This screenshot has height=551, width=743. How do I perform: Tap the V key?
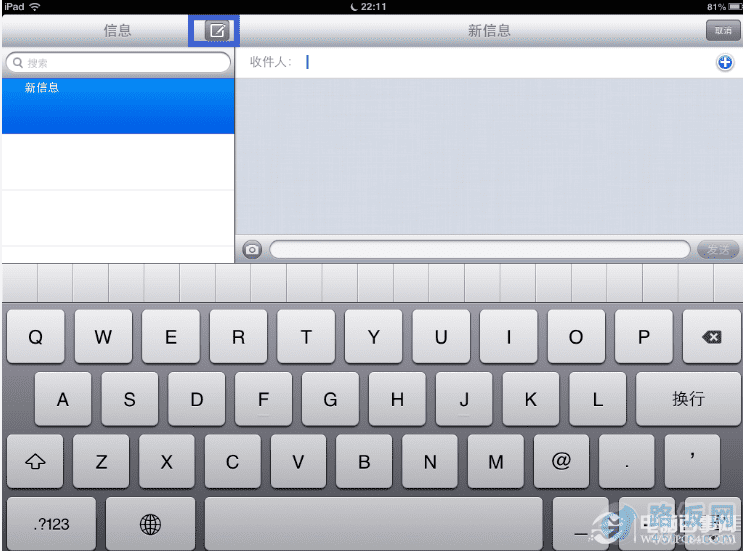pos(298,461)
